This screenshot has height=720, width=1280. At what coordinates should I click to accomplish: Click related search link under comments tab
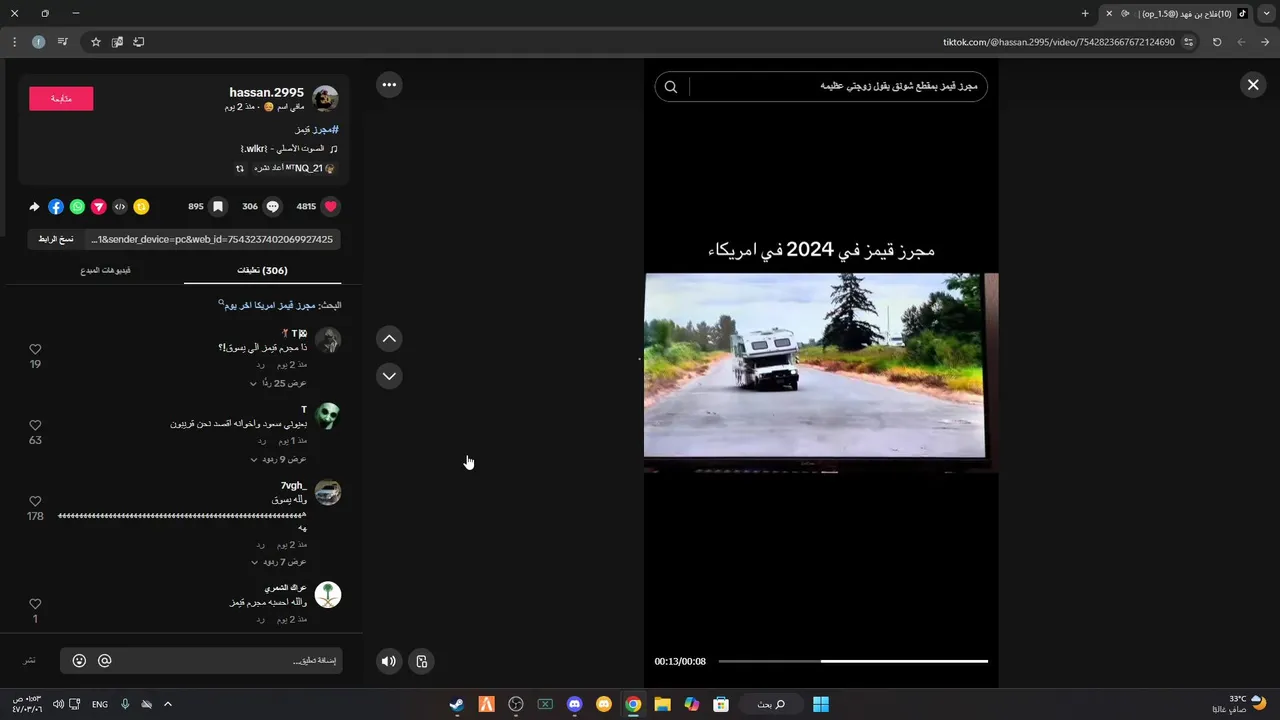269,305
